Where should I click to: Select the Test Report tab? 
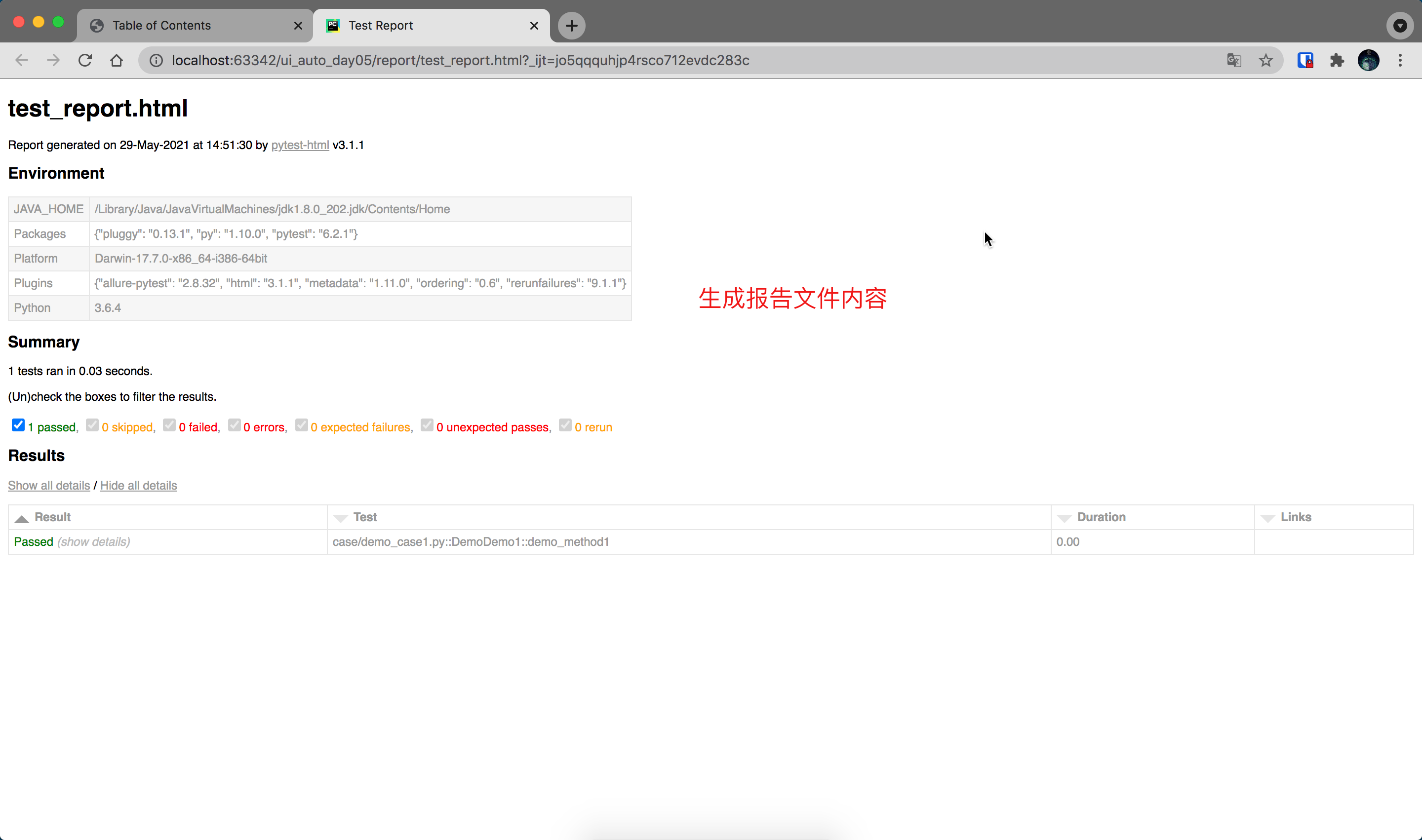point(381,26)
